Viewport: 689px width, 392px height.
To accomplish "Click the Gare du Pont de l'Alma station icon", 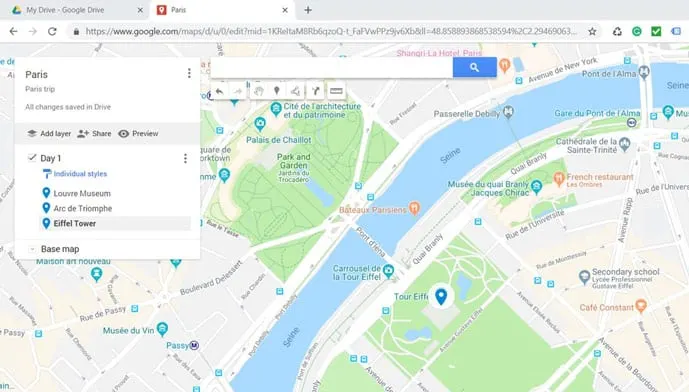I will [631, 123].
